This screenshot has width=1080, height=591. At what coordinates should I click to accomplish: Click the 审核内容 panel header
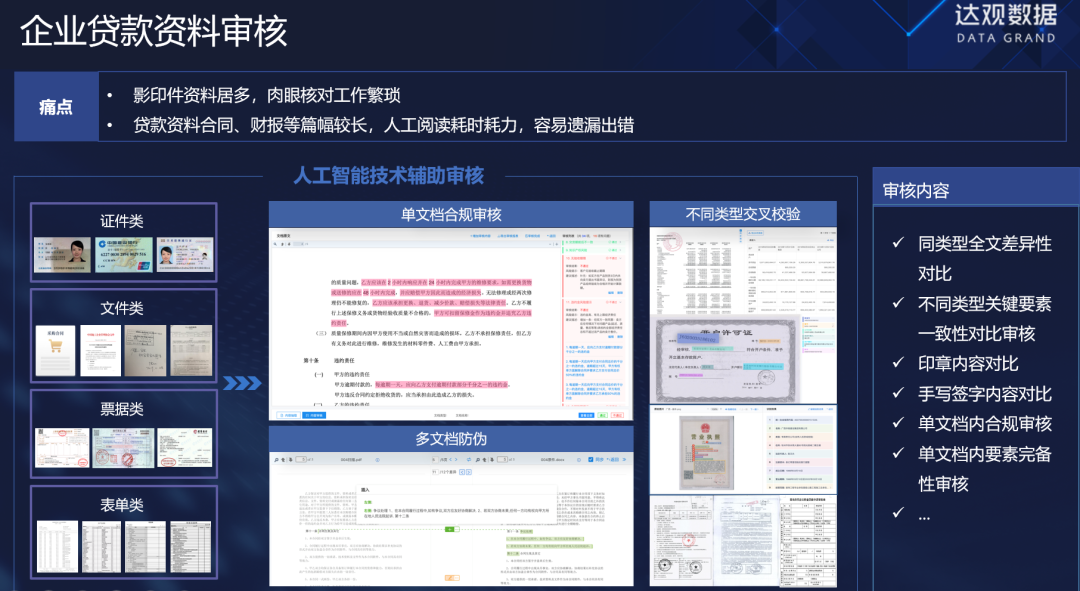[x=976, y=189]
